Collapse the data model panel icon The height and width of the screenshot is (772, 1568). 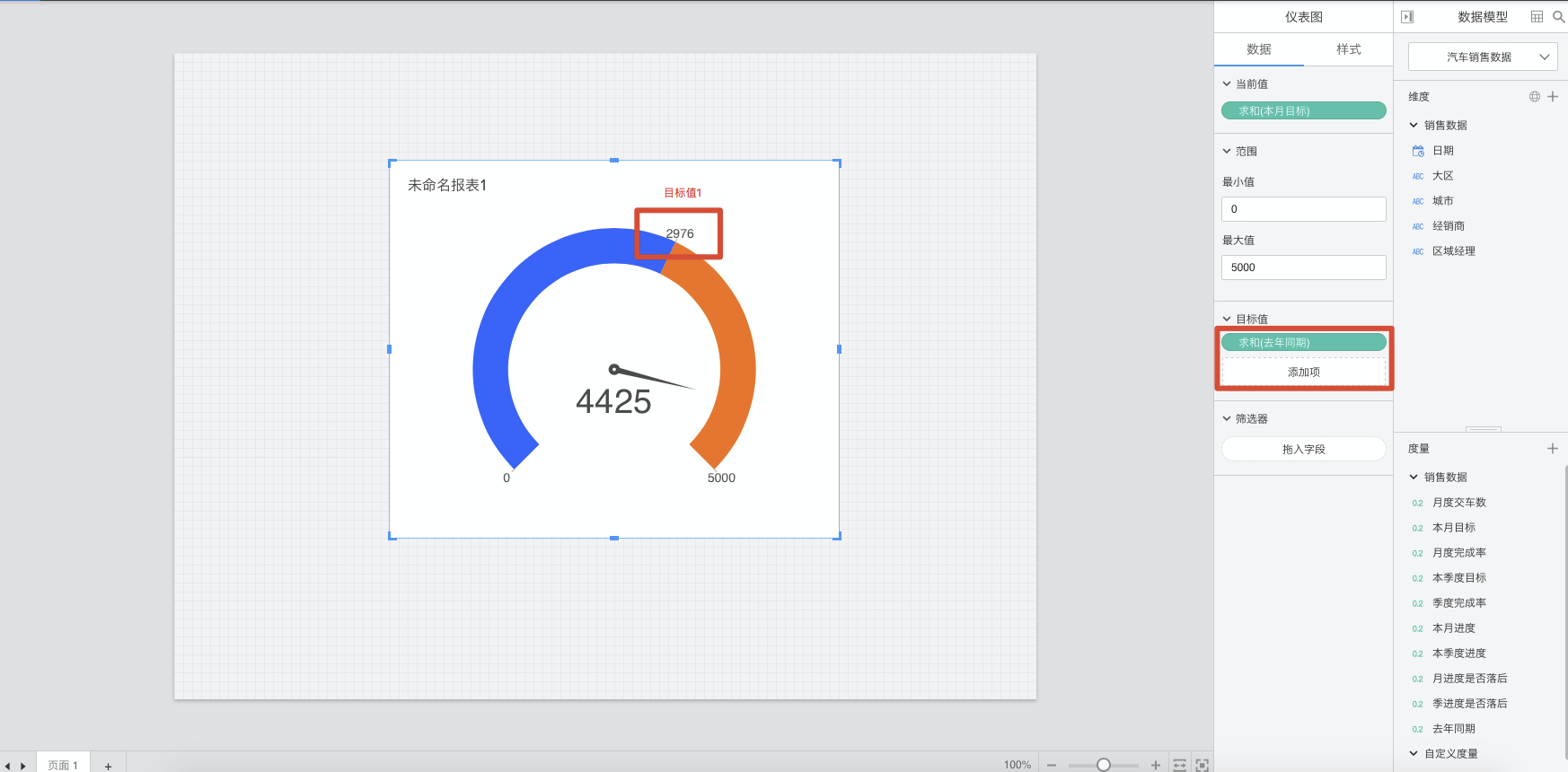tap(1407, 17)
